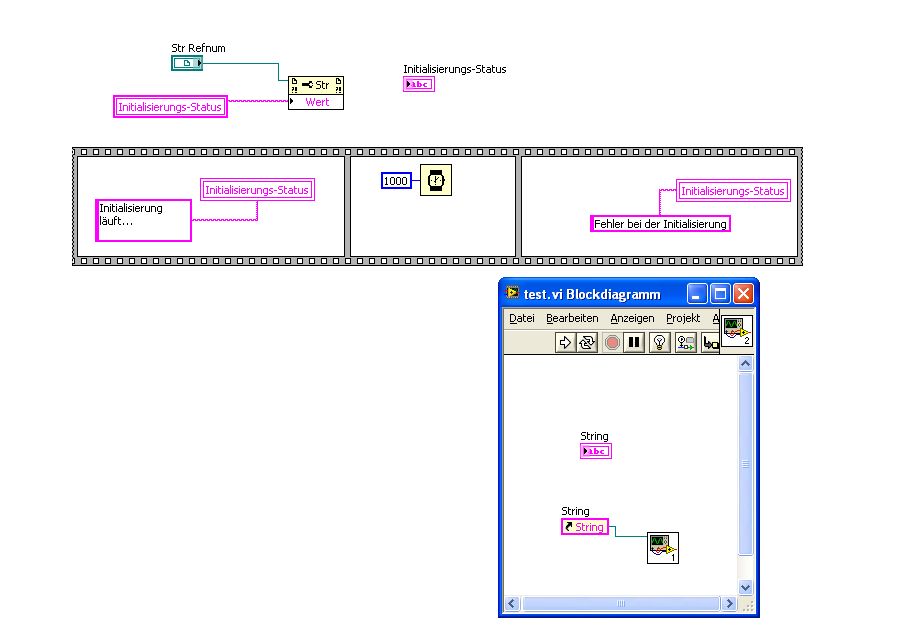Click the test.vi Blockdiagramm title bar icon
909x634 pixels.
512,293
